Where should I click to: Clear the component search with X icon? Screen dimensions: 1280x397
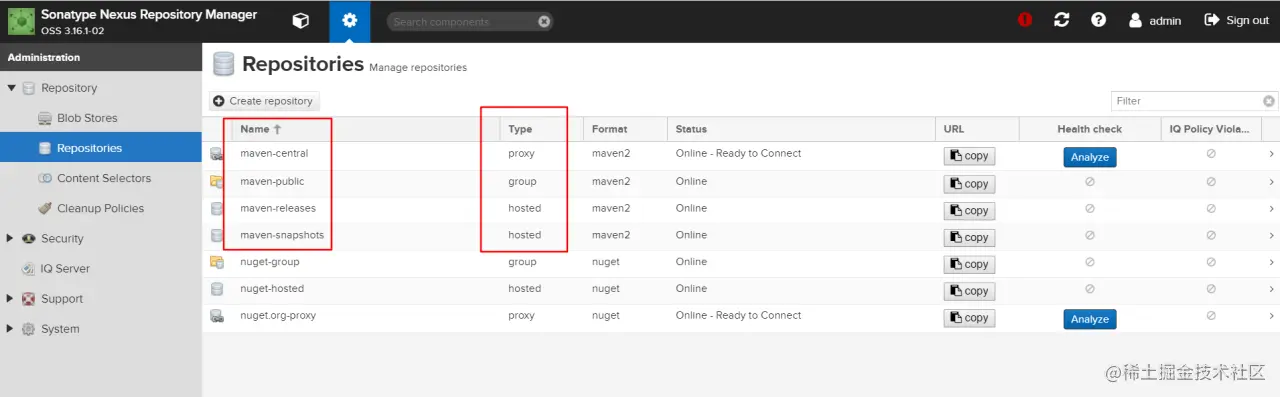[x=543, y=21]
